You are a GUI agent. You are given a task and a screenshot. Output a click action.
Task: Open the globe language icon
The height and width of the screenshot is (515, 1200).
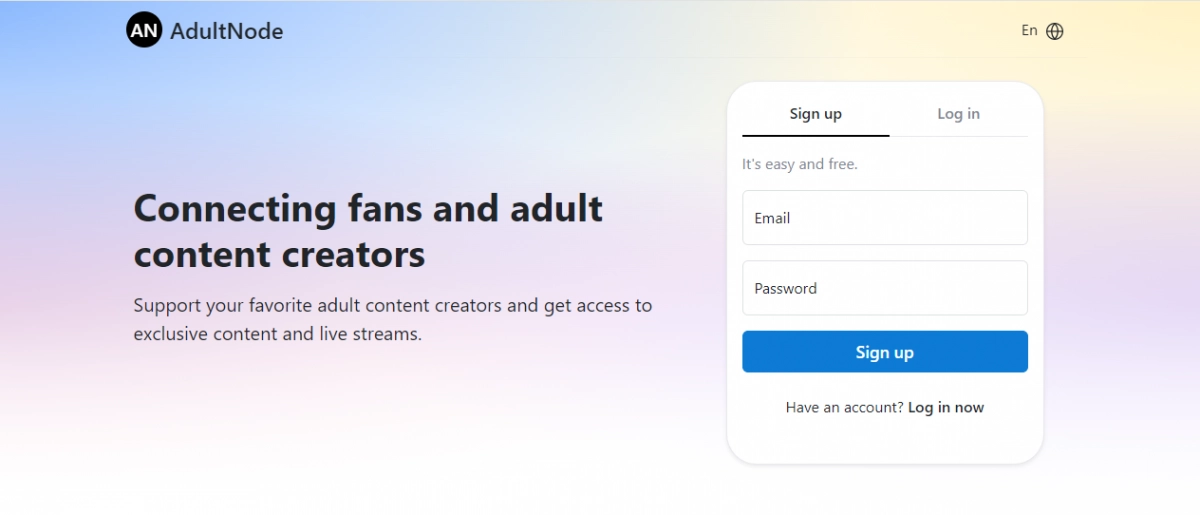[1055, 31]
